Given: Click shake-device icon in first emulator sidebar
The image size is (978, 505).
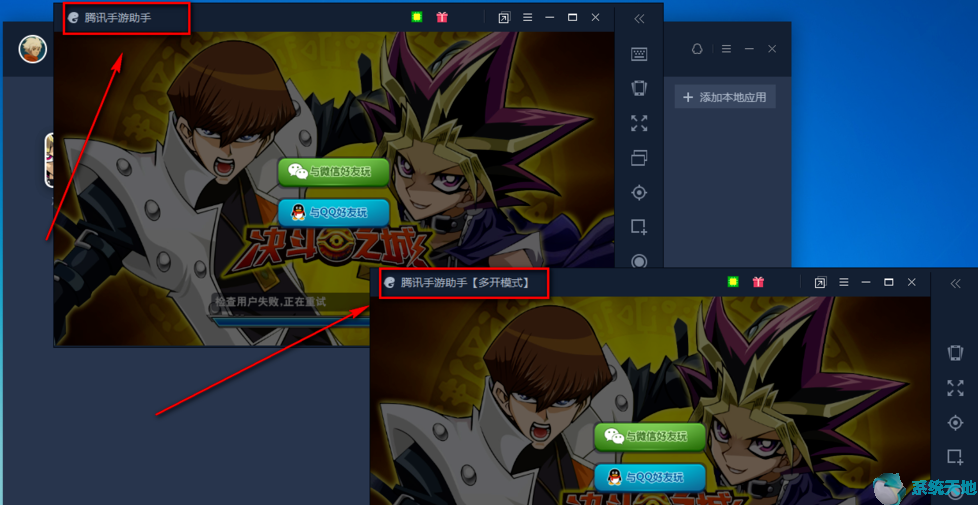Looking at the screenshot, I should point(639,89).
